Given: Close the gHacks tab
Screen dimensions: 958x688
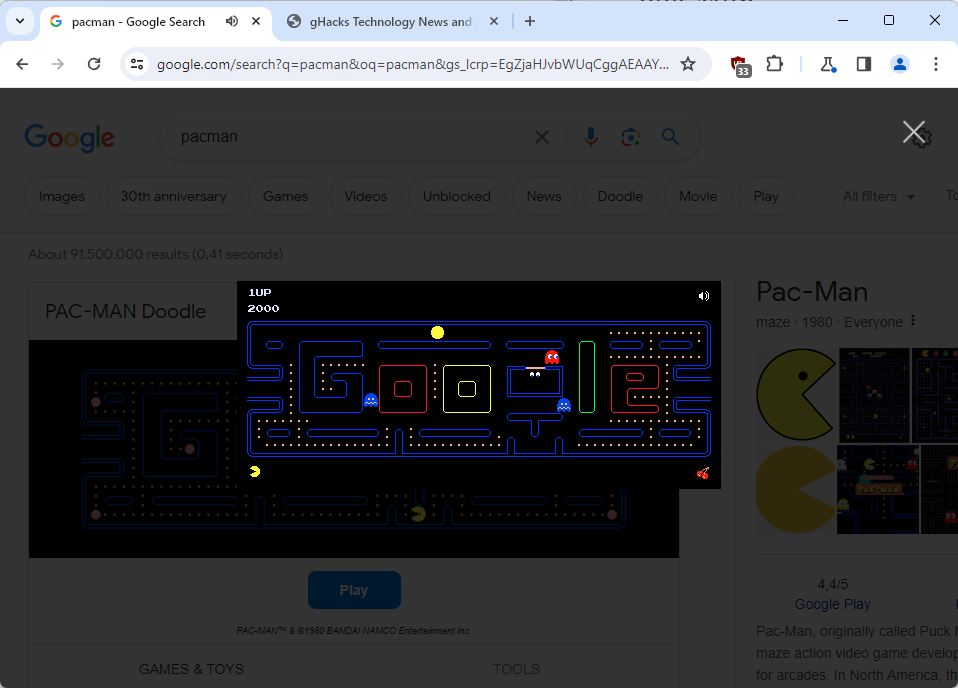Looking at the screenshot, I should (x=494, y=21).
